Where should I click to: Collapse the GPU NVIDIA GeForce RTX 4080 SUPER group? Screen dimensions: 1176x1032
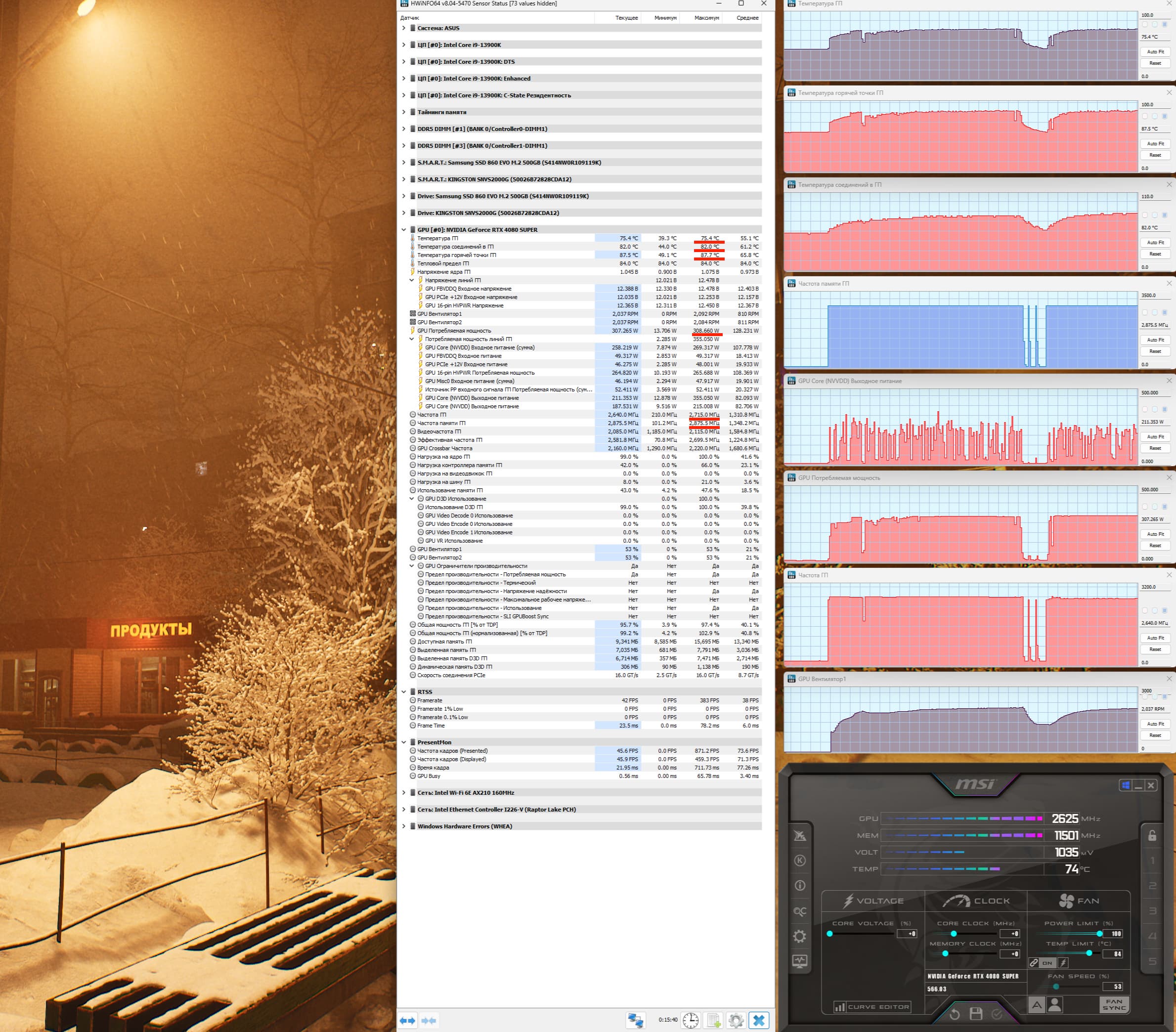tap(403, 229)
